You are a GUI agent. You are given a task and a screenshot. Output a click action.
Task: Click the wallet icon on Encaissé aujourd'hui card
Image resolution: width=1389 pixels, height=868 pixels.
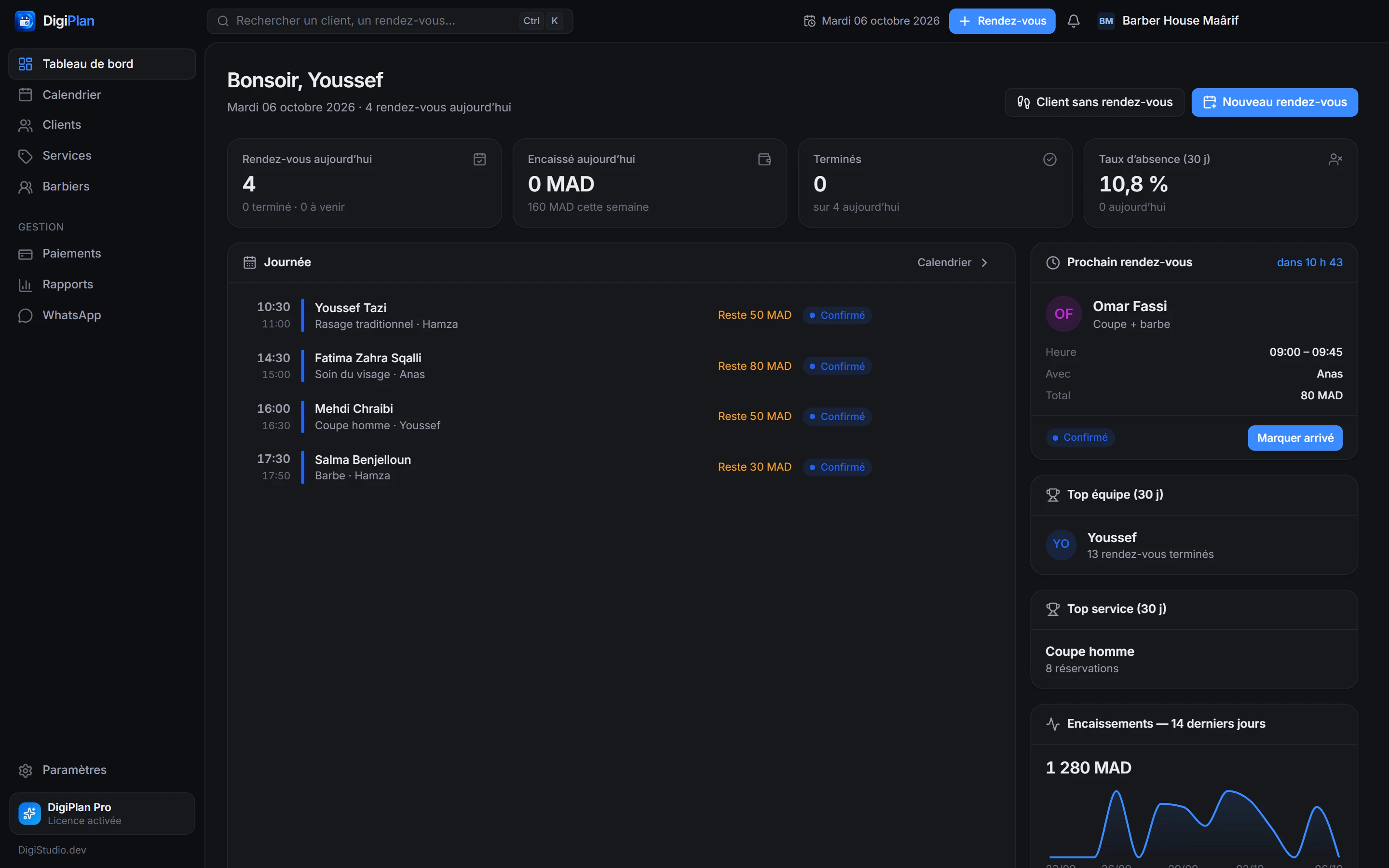764,159
